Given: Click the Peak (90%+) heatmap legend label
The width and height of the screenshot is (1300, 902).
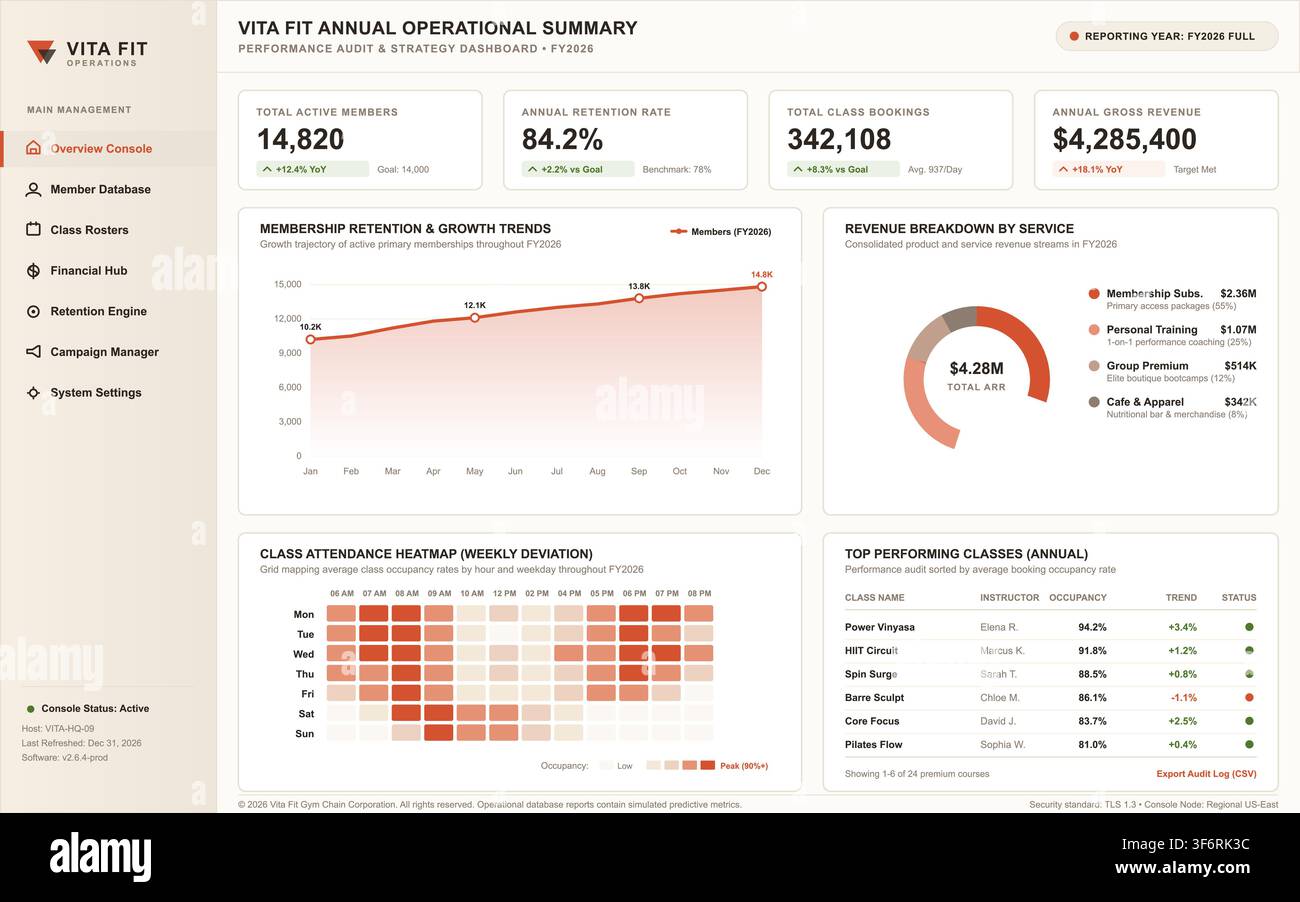Looking at the screenshot, I should [744, 766].
